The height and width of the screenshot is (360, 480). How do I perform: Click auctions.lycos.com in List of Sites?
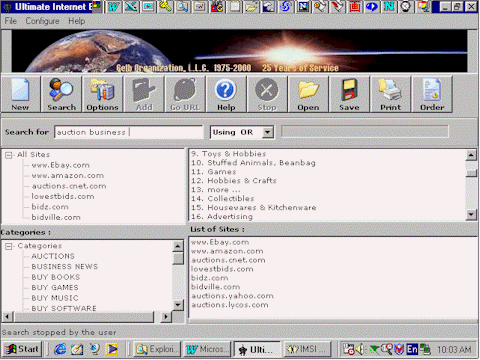click(230, 305)
